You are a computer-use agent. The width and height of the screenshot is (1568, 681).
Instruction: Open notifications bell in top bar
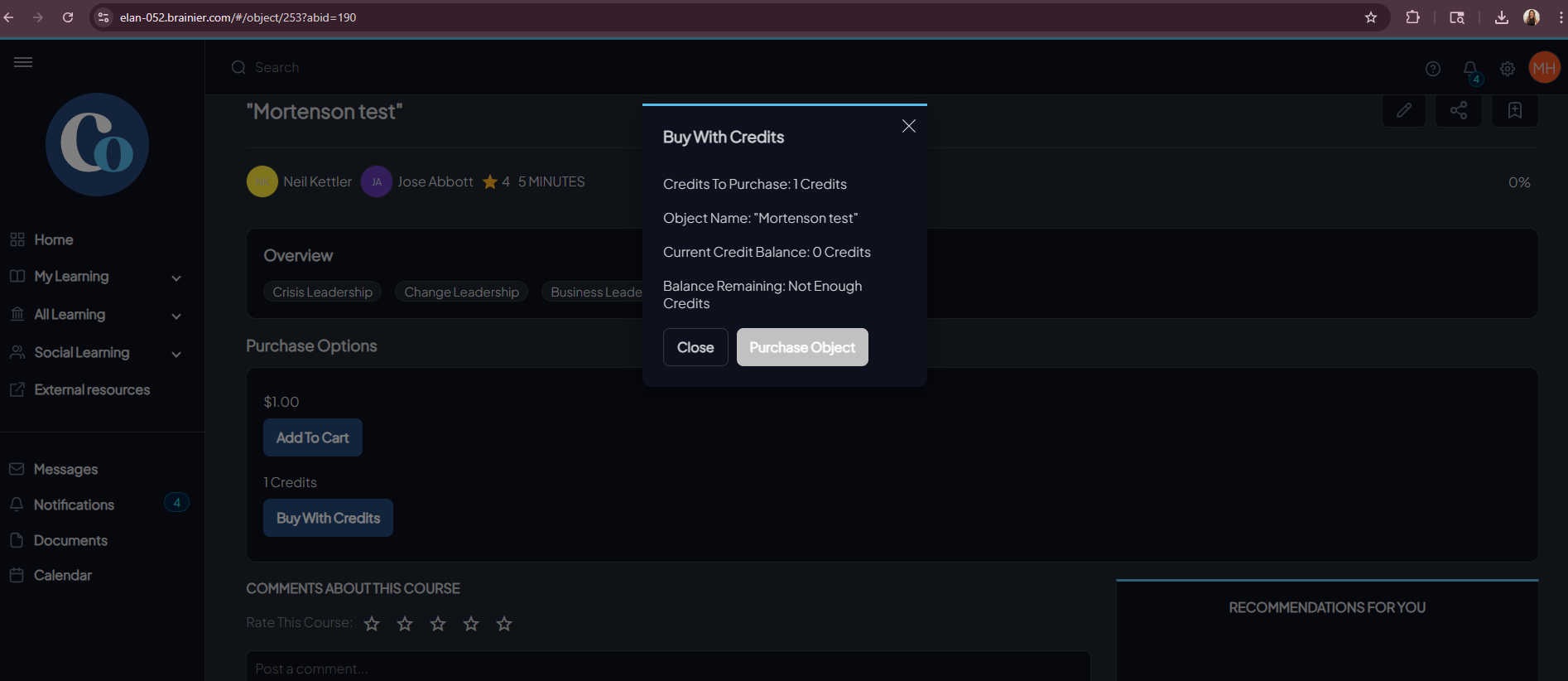pyautogui.click(x=1470, y=69)
